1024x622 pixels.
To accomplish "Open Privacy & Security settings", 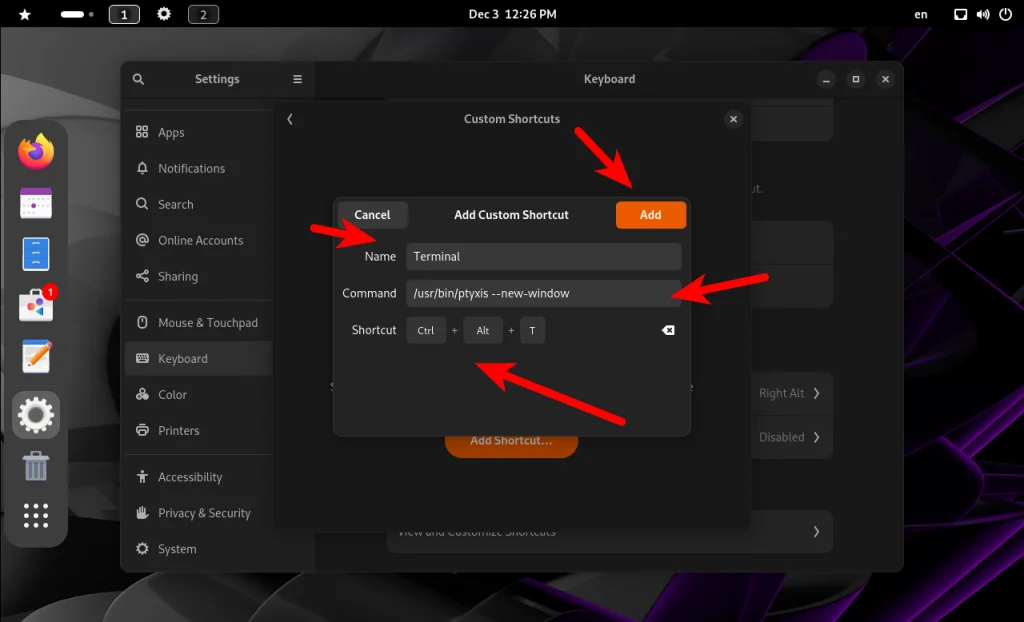I will pyautogui.click(x=199, y=513).
